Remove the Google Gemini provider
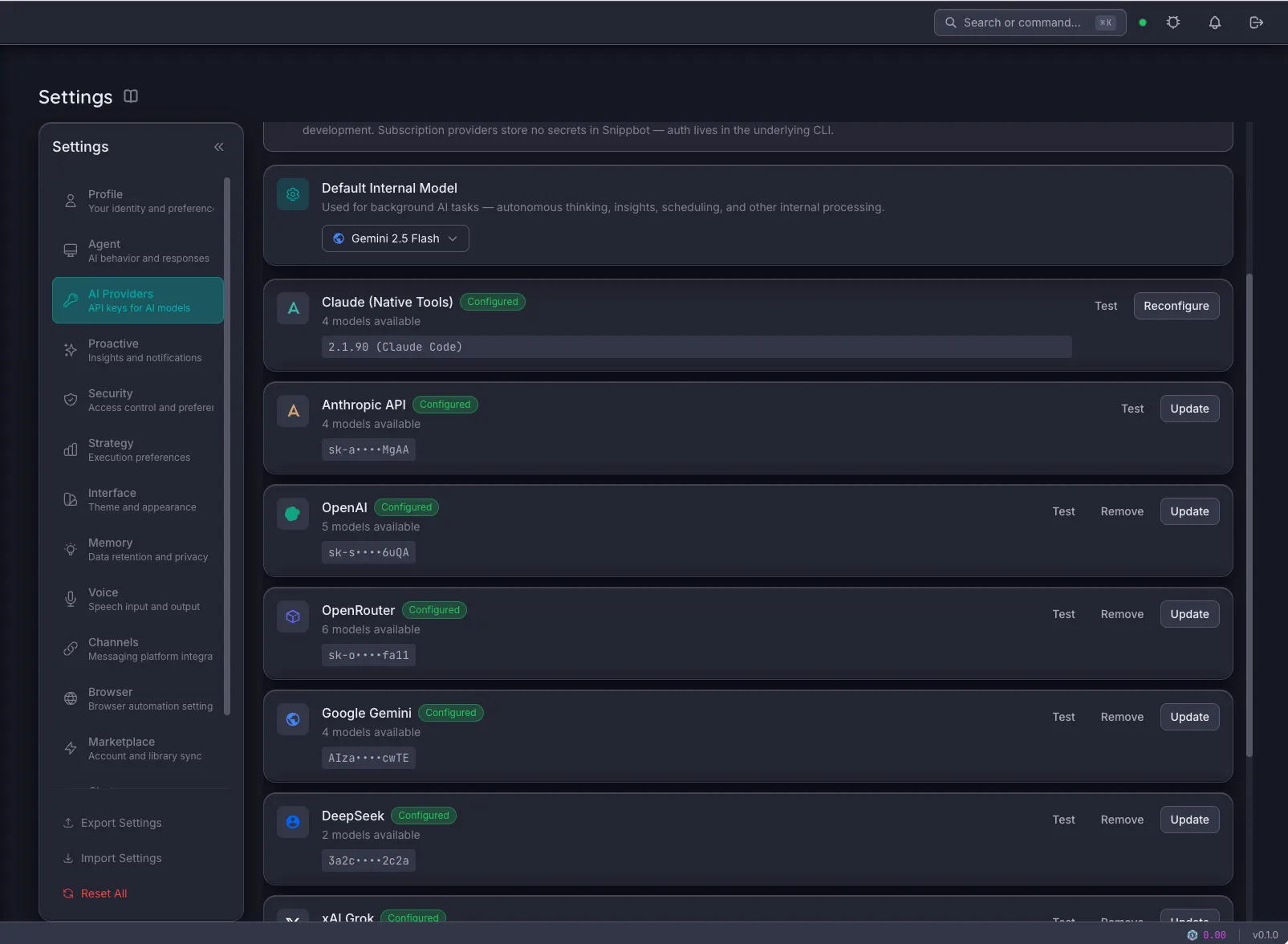This screenshot has width=1288, height=944. [1122, 717]
